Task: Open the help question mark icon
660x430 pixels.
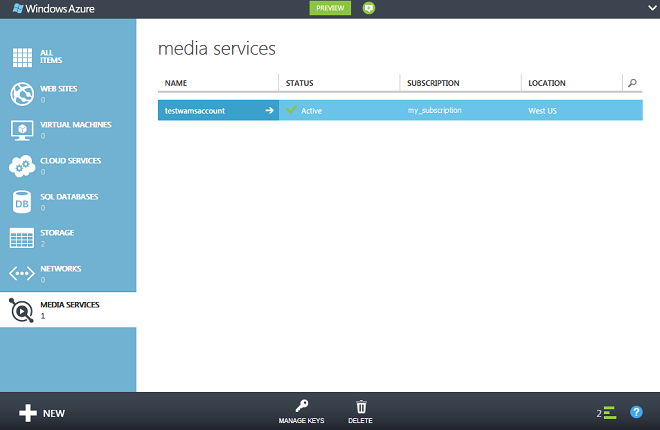Action: pyautogui.click(x=636, y=412)
